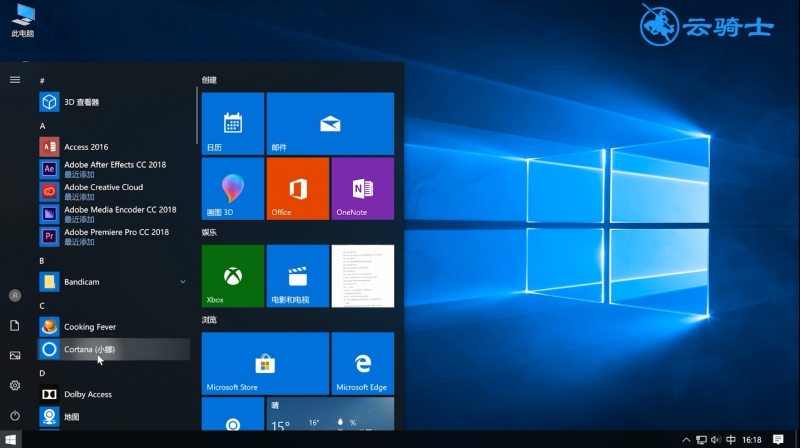
Task: Click the letter D group header
Action: tap(42, 373)
